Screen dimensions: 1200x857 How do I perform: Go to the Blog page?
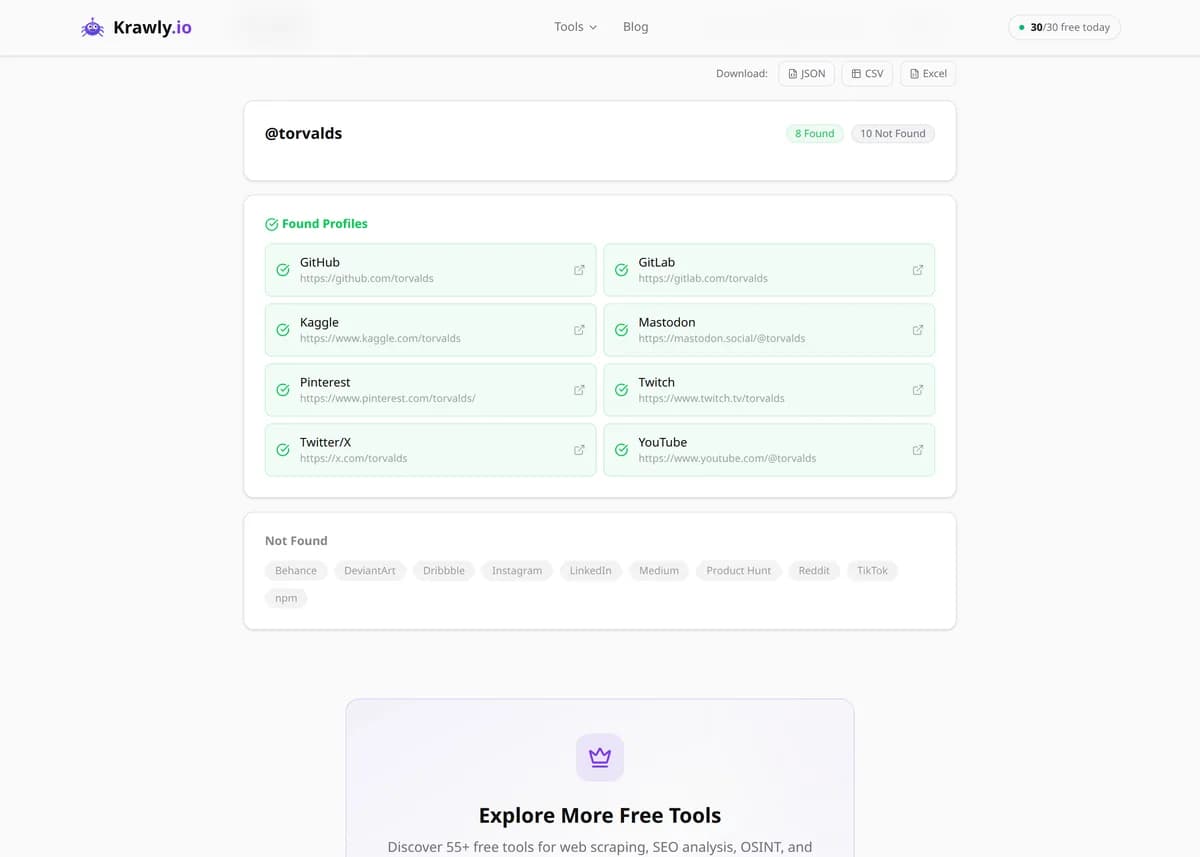pyautogui.click(x=635, y=27)
